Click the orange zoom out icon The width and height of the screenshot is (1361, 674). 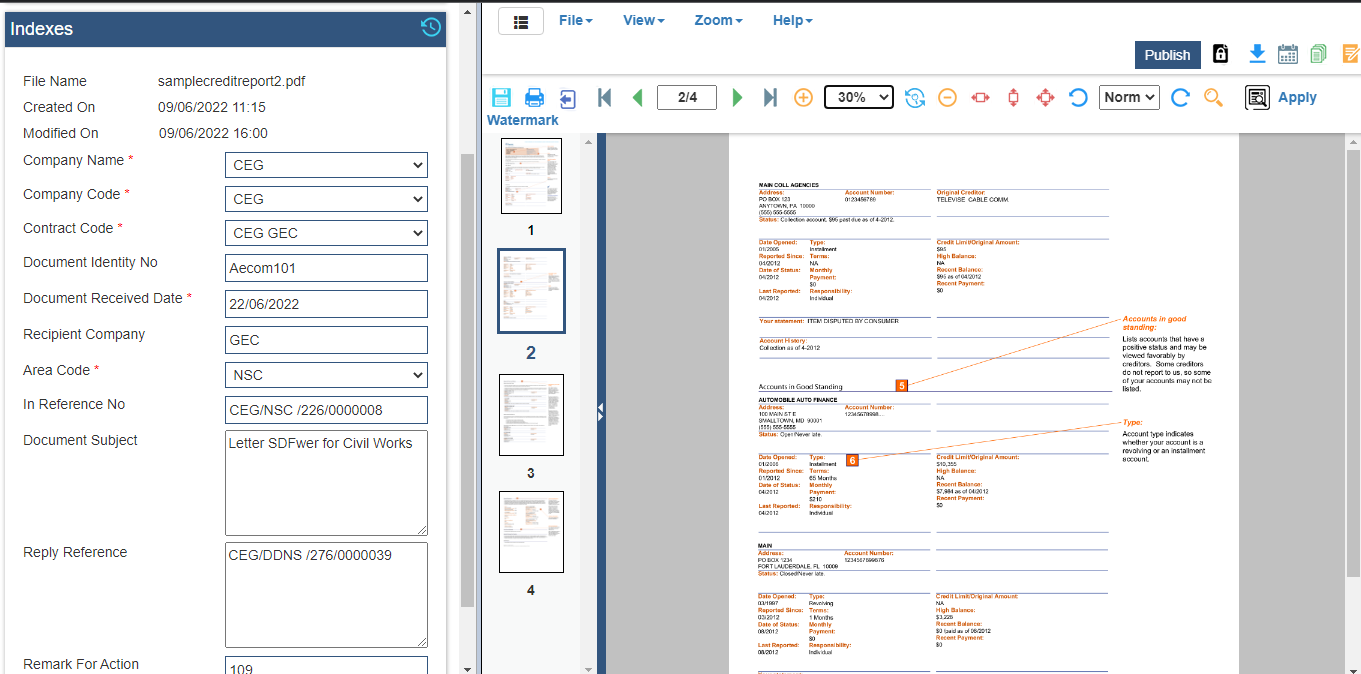click(947, 97)
